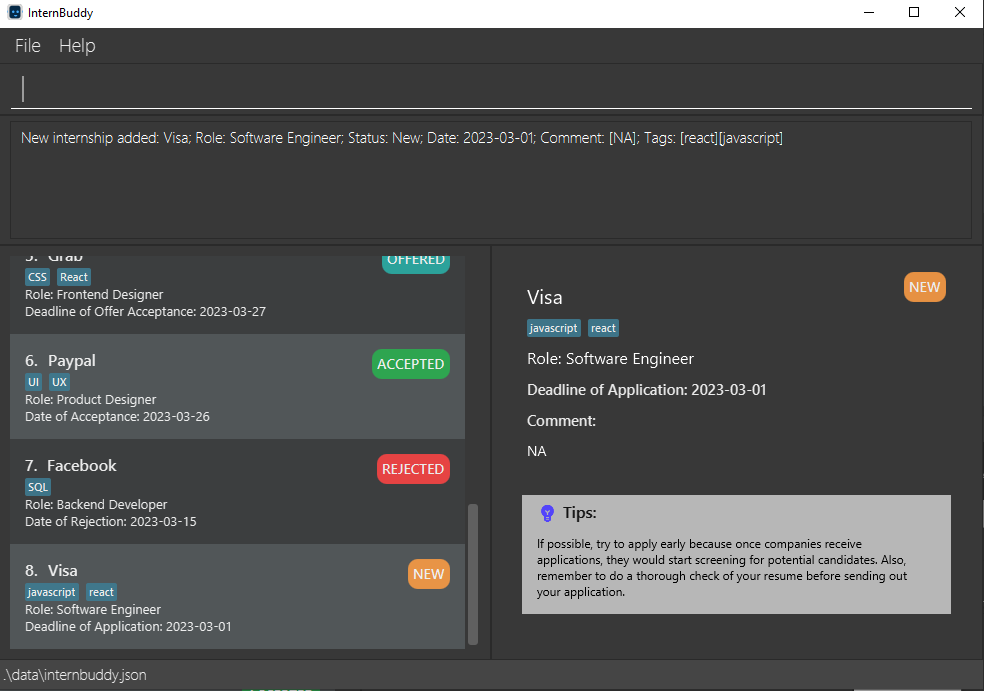984x691 pixels.
Task: Click 'Role: Software Engineer' in details panel
Action: point(611,358)
